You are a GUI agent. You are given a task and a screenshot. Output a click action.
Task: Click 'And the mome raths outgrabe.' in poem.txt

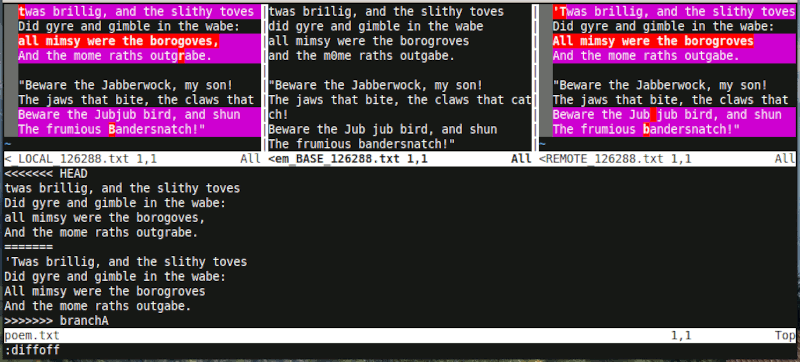pyautogui.click(x=101, y=232)
